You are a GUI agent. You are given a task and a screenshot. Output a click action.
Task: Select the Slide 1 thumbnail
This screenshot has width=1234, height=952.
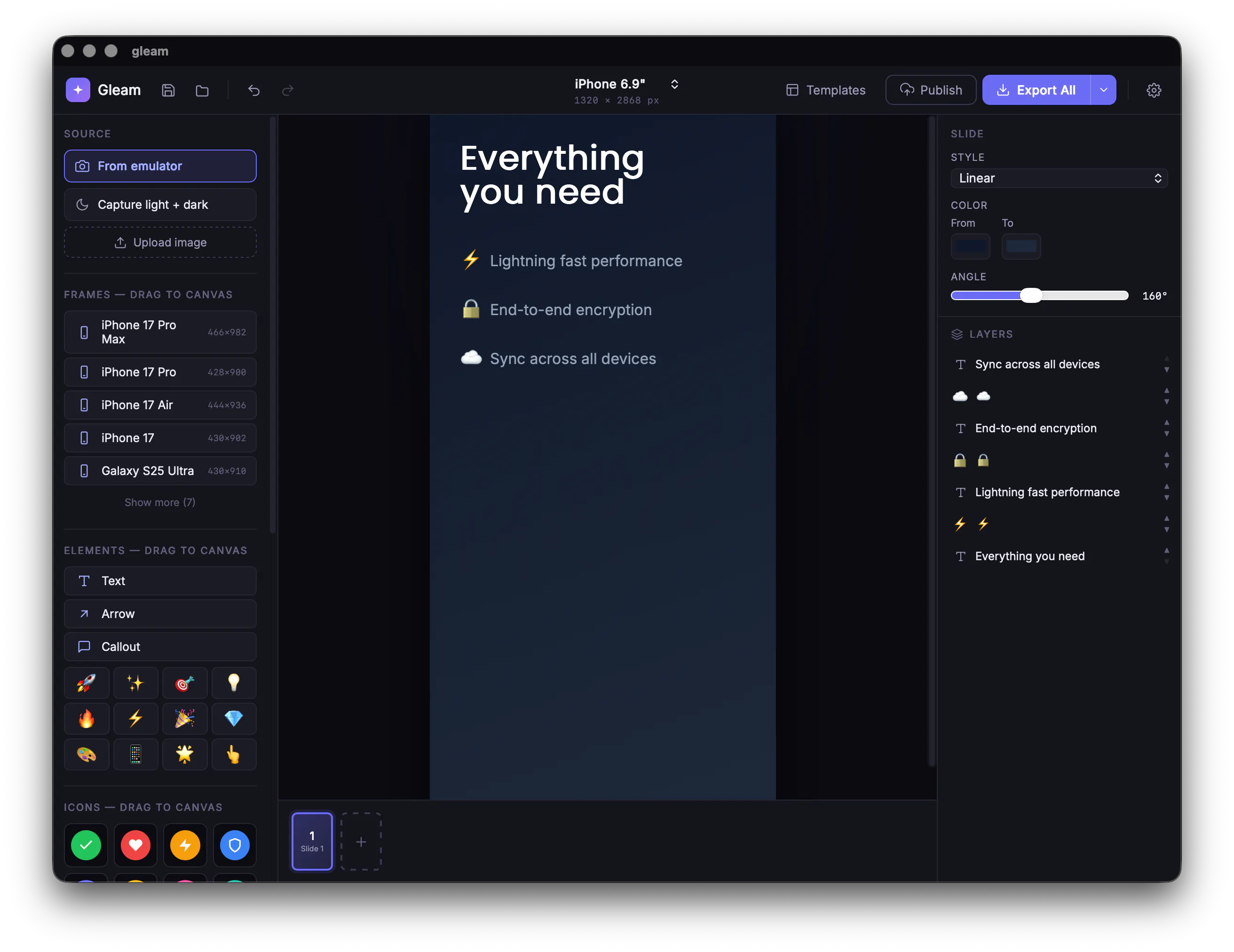click(312, 841)
